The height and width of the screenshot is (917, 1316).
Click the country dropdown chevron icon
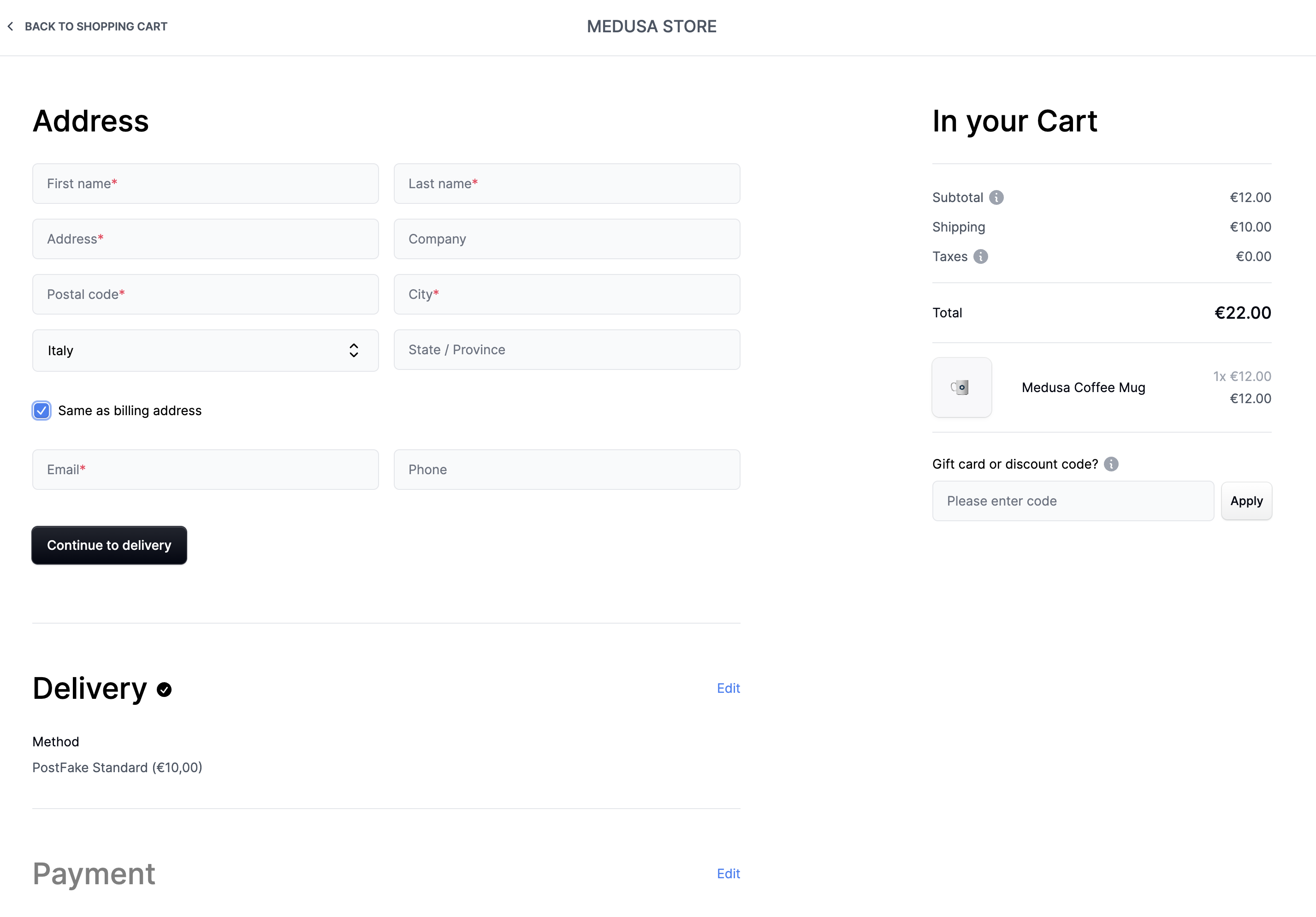[354, 350]
